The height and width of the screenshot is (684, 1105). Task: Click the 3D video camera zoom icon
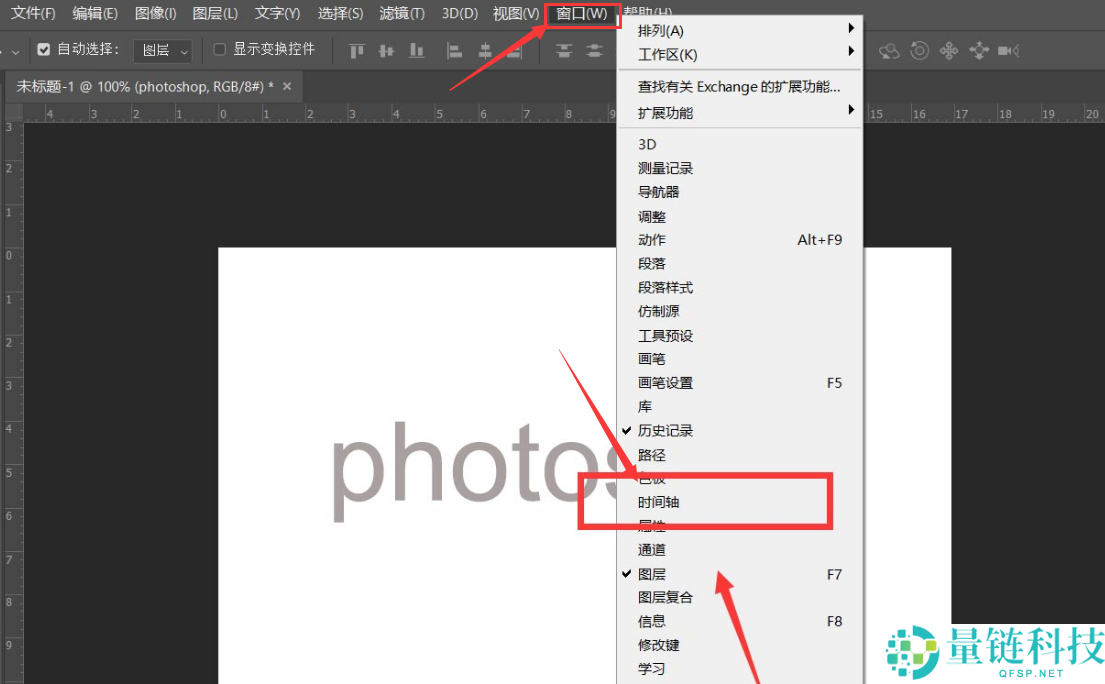1009,50
